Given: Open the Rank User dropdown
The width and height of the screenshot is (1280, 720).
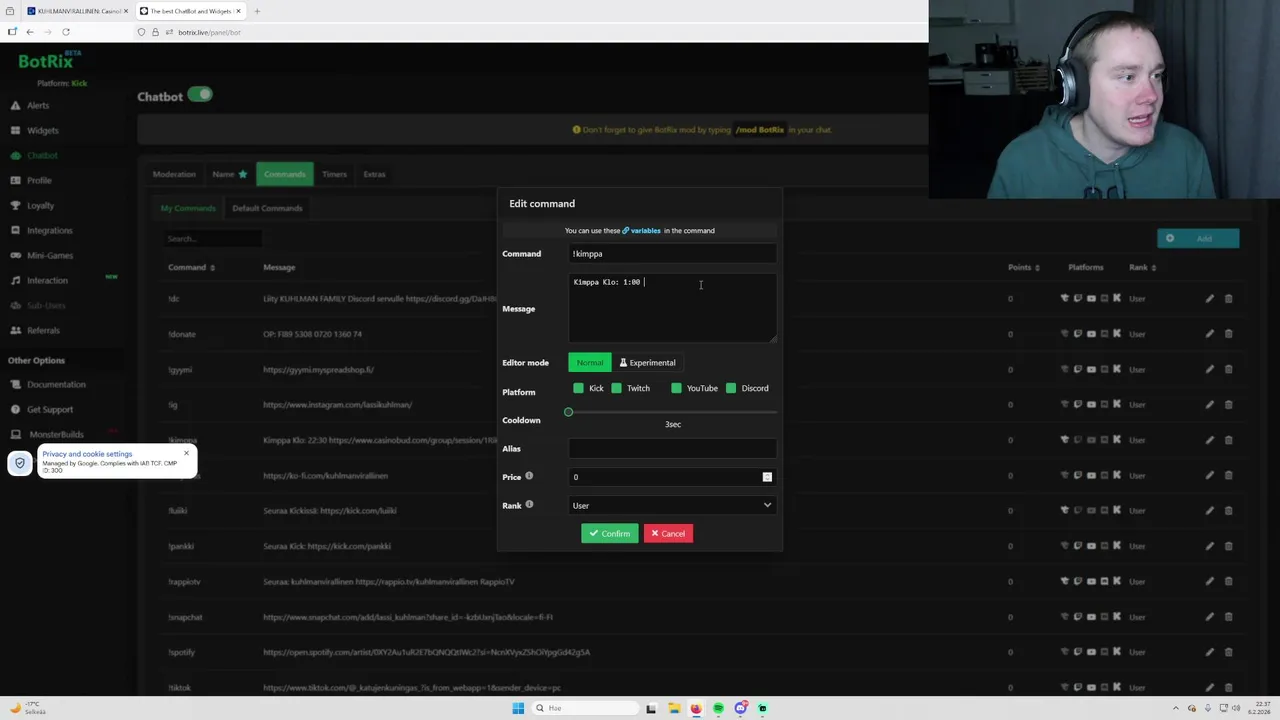Looking at the screenshot, I should (672, 505).
